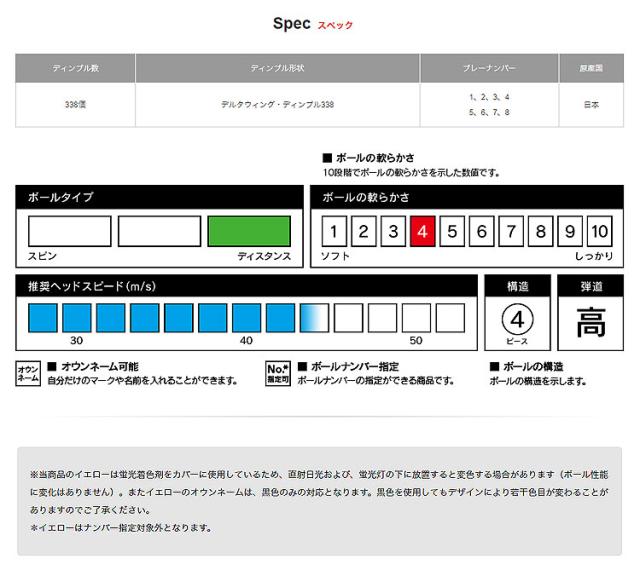Click the first blue head speed box
The image size is (640, 576).
[x=42, y=318]
